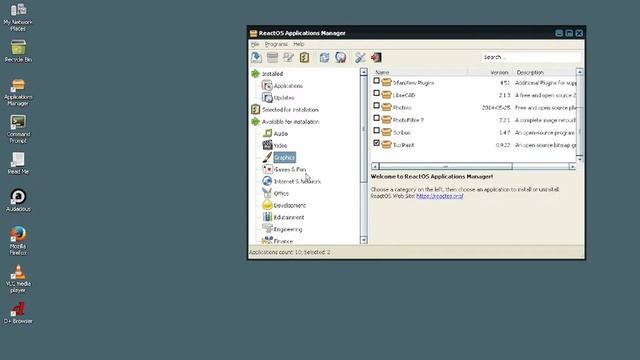This screenshot has width=640, height=360.
Task: Click the Modify toolbar icon
Action: point(288,57)
